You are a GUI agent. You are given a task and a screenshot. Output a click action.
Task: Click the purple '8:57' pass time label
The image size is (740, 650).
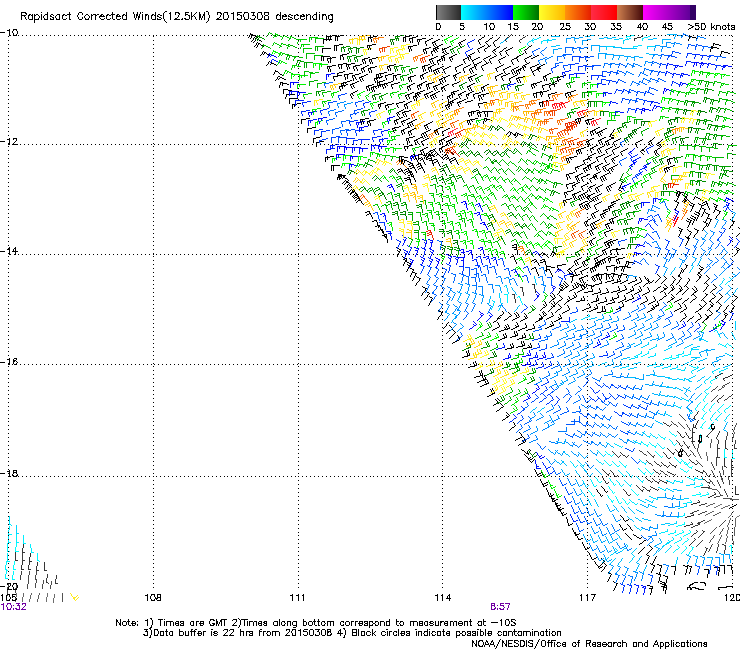coord(500,607)
